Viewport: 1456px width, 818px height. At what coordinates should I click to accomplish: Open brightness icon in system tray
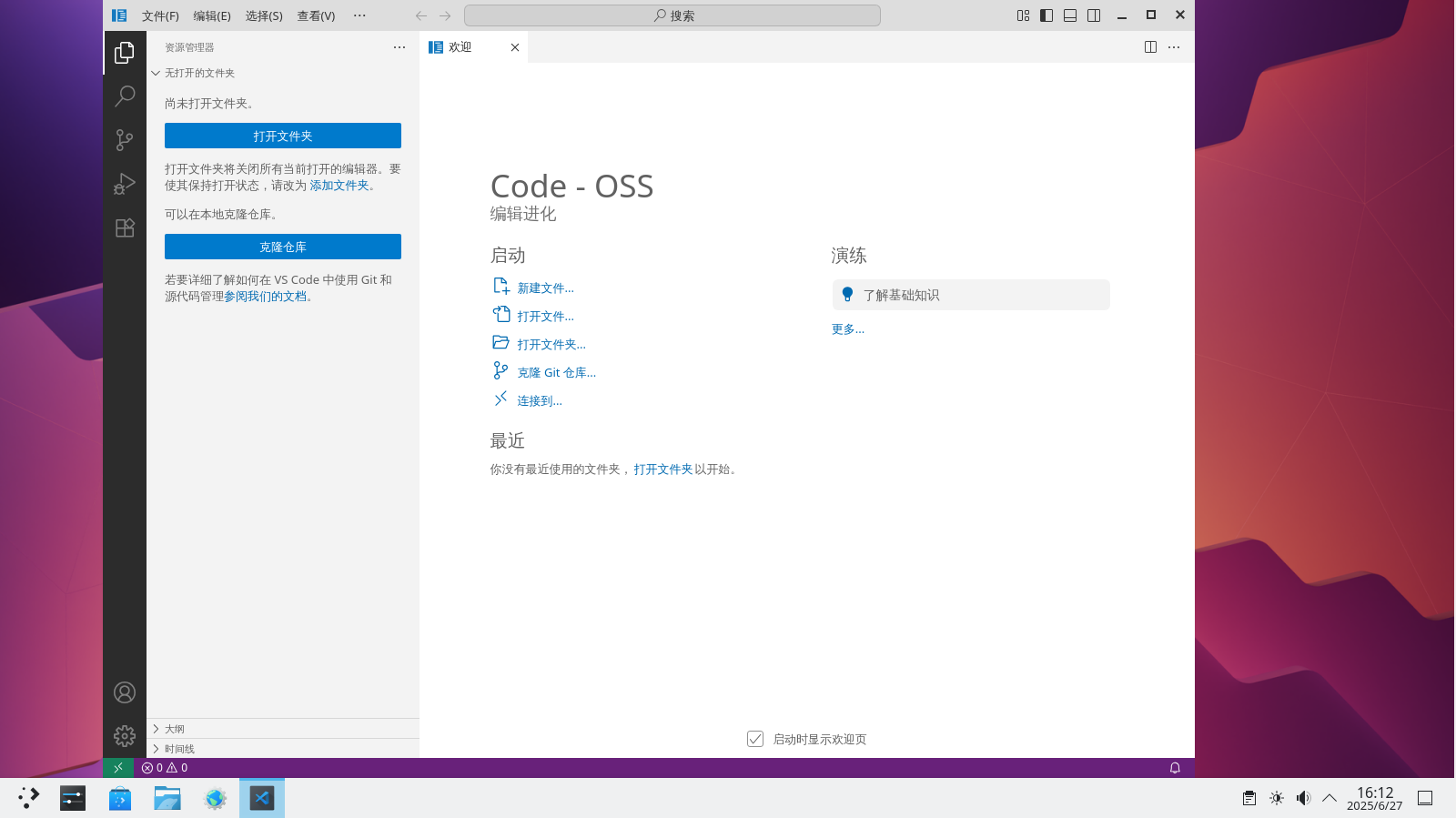(1277, 798)
